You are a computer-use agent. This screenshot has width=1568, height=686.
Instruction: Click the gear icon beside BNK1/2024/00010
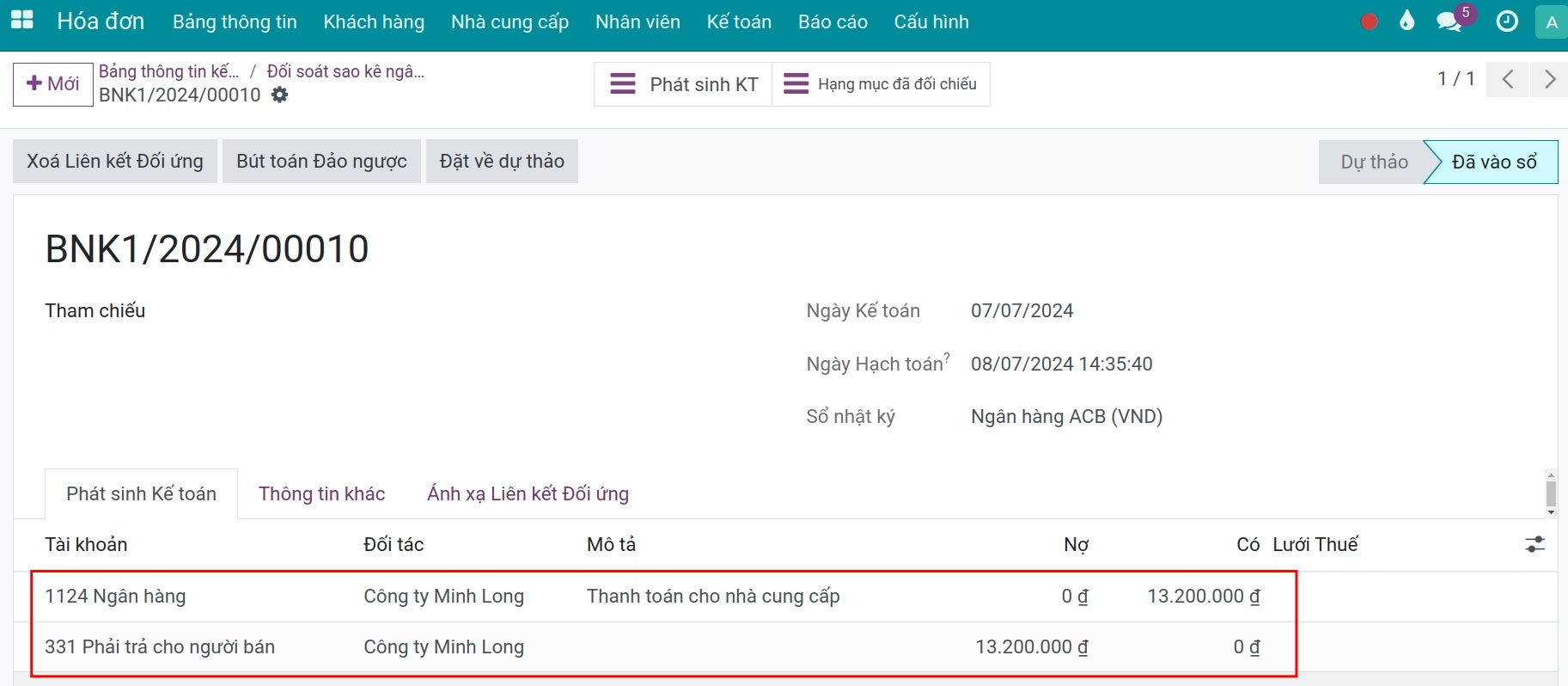(280, 95)
